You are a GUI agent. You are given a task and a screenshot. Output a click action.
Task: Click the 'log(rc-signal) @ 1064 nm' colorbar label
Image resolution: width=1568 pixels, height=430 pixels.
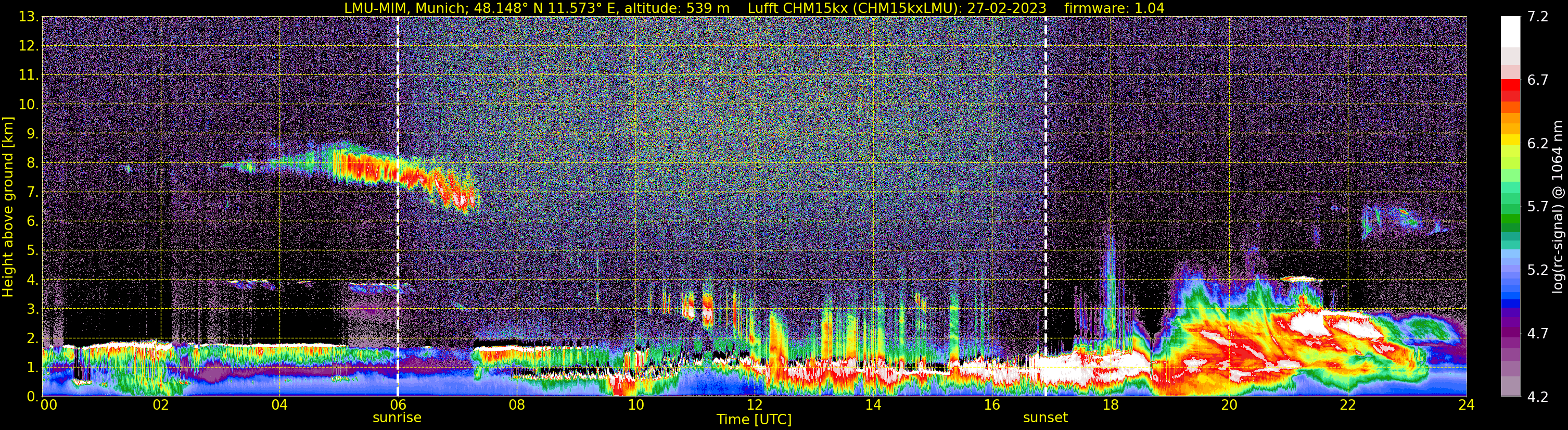[x=1557, y=207]
